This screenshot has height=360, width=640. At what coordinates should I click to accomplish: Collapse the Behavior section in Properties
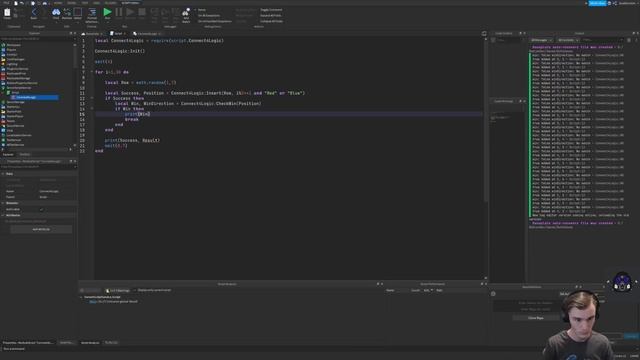tap(3, 203)
